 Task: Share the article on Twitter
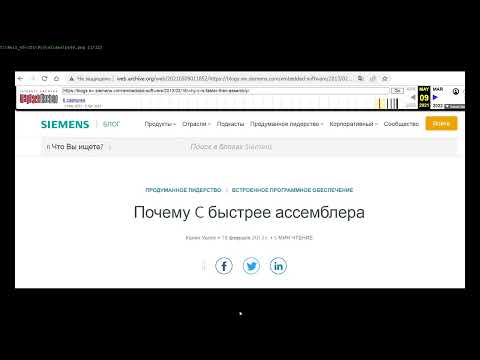tap(251, 266)
